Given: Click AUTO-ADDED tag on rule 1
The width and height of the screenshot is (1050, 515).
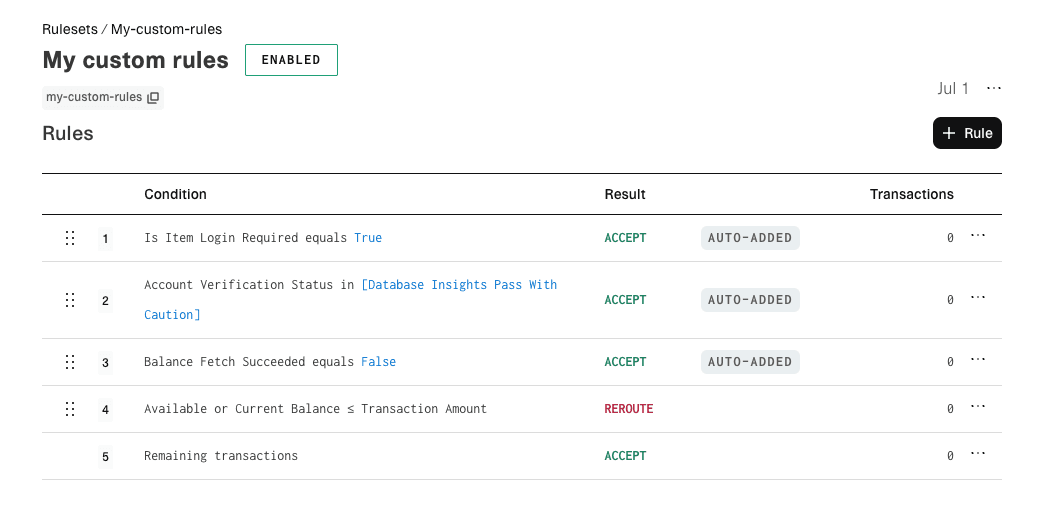Looking at the screenshot, I should point(750,238).
